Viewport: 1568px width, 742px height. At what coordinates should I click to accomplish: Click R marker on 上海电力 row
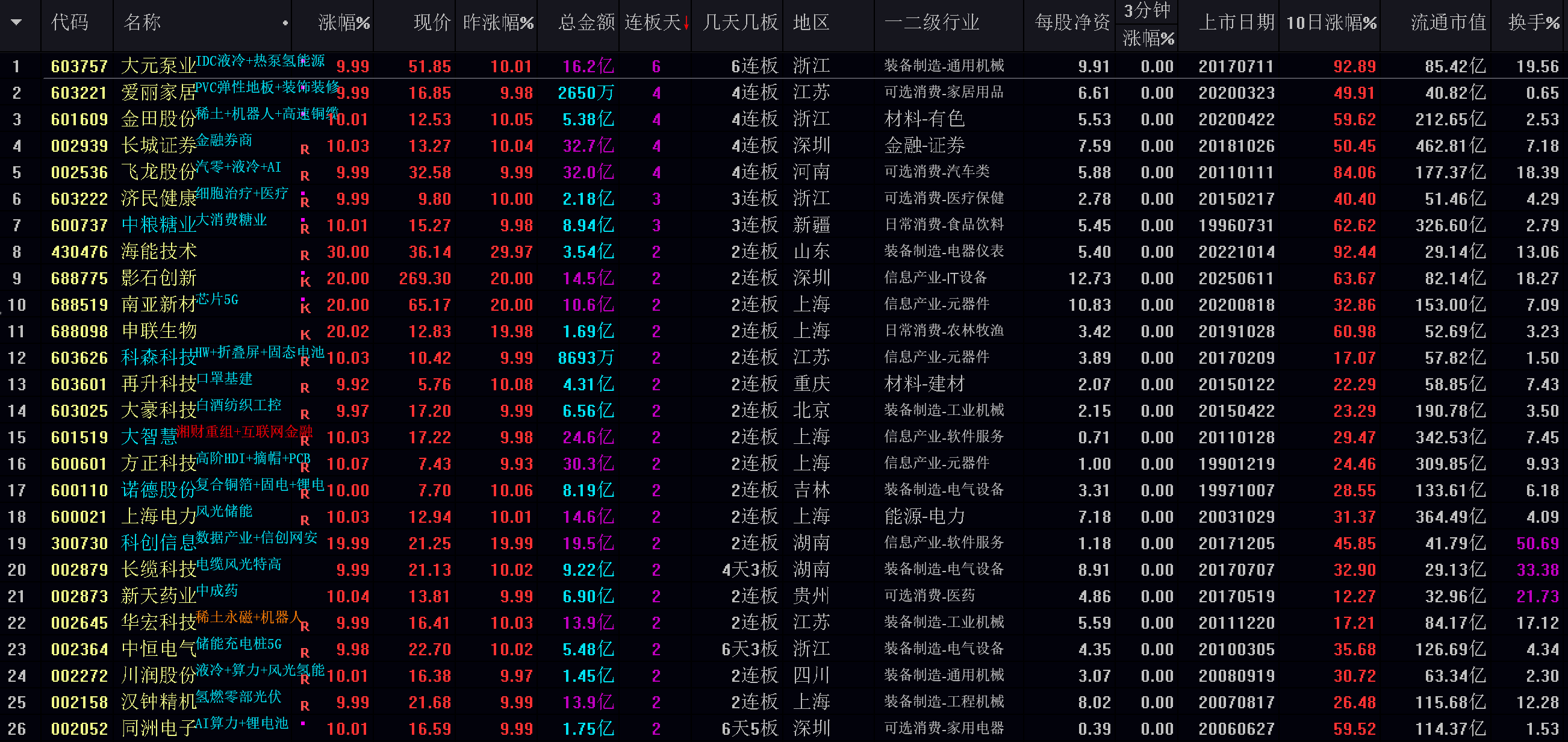[x=305, y=520]
